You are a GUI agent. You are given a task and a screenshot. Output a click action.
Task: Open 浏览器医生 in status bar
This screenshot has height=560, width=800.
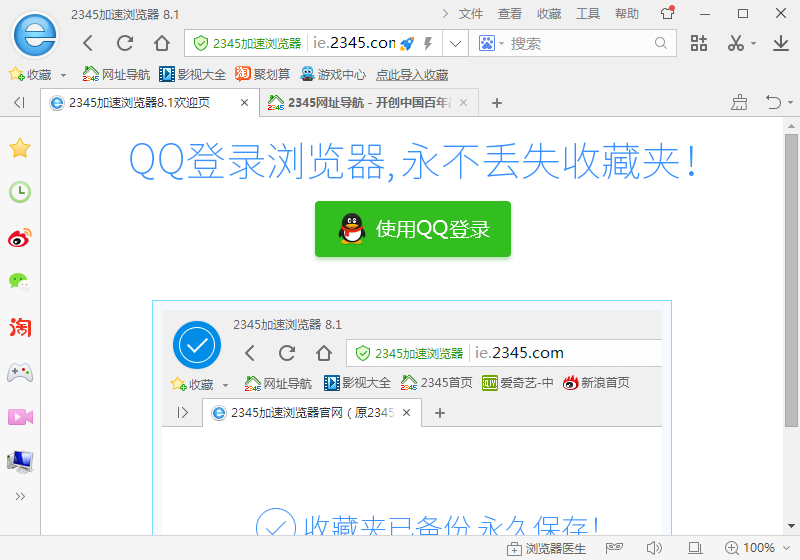pos(546,548)
